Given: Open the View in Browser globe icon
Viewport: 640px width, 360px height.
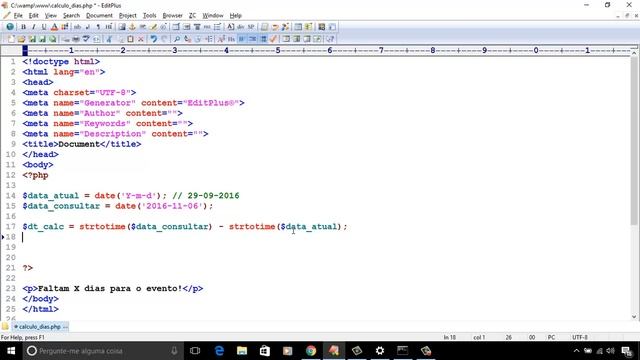Looking at the screenshot, I should pos(10,27).
